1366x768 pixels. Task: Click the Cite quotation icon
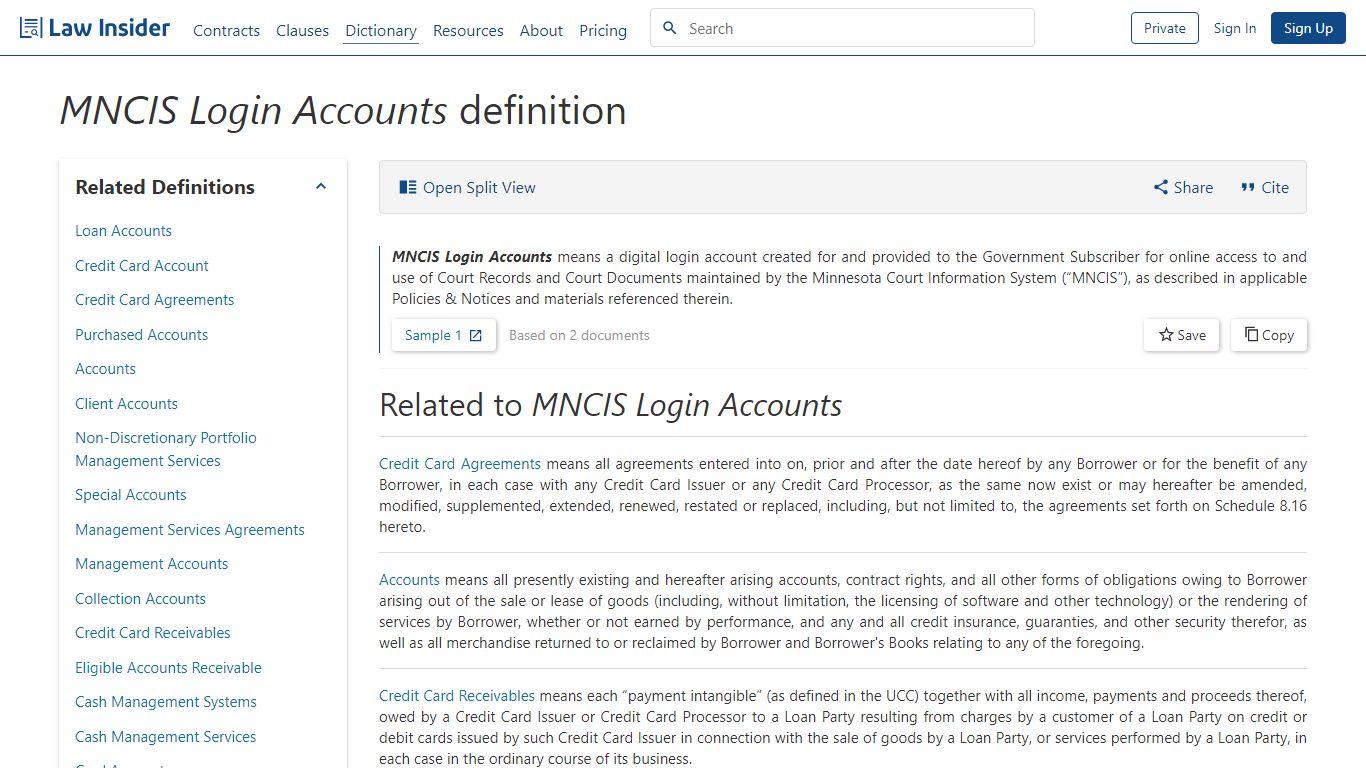point(1248,187)
